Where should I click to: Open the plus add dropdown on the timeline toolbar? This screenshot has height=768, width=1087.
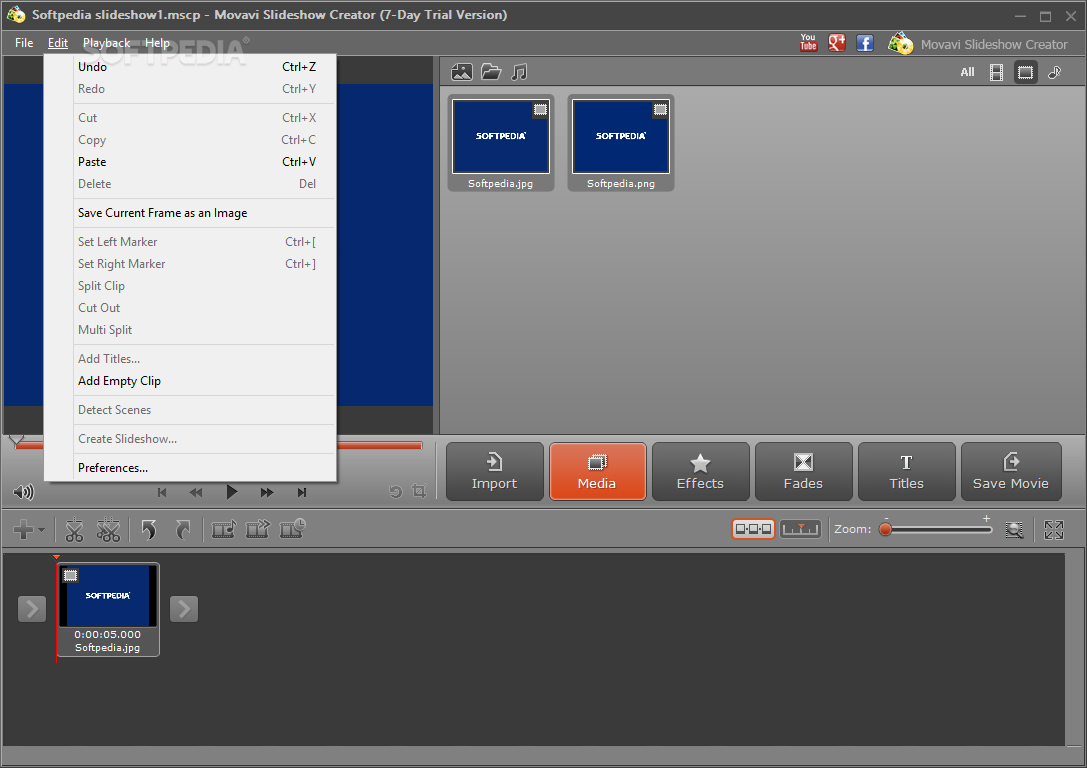pos(28,530)
